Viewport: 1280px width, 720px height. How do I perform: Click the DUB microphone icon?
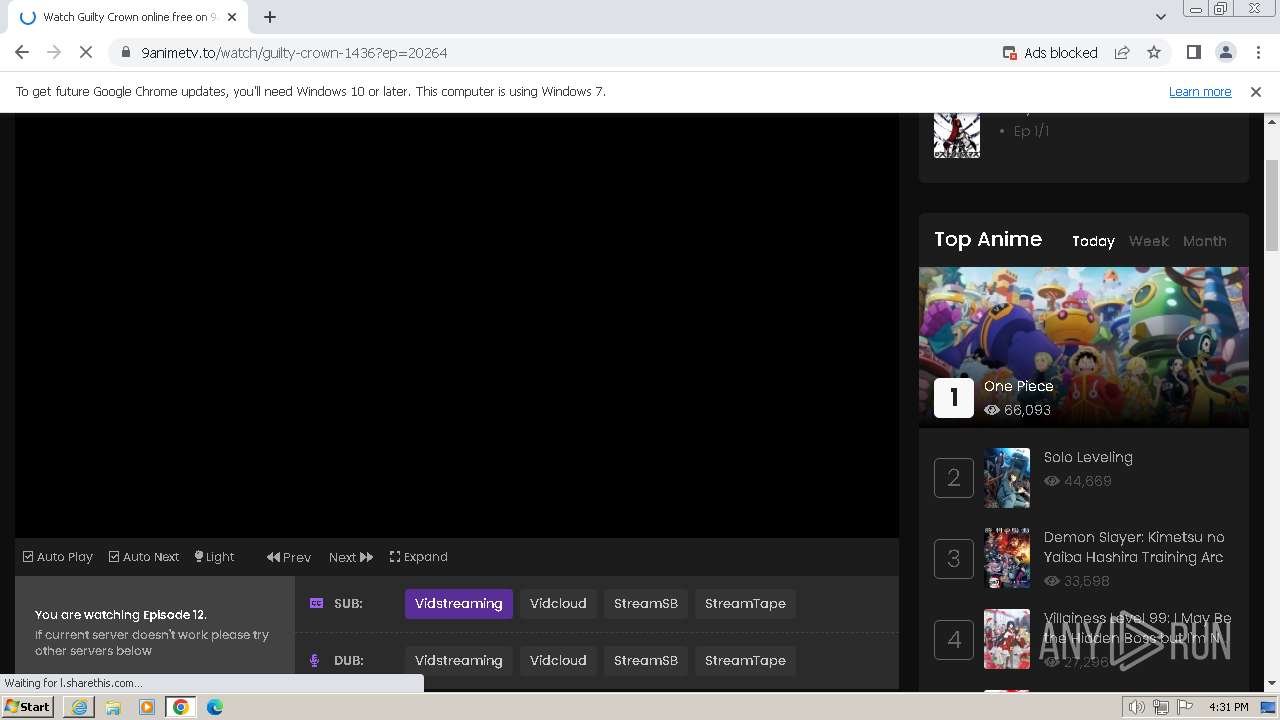[x=315, y=661]
